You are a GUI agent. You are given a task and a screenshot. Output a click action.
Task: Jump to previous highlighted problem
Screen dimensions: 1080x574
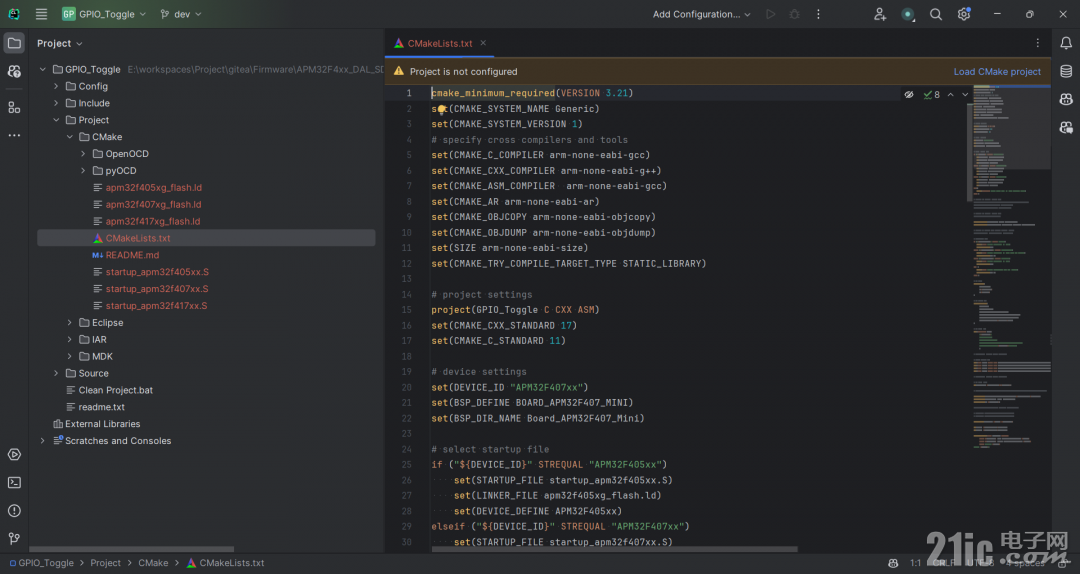(951, 94)
